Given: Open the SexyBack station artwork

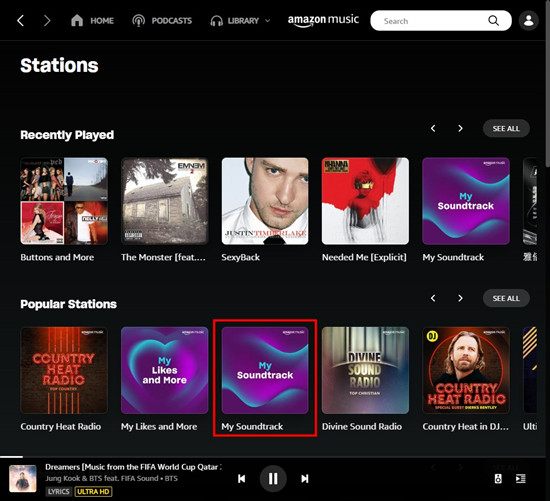Looking at the screenshot, I should point(265,201).
